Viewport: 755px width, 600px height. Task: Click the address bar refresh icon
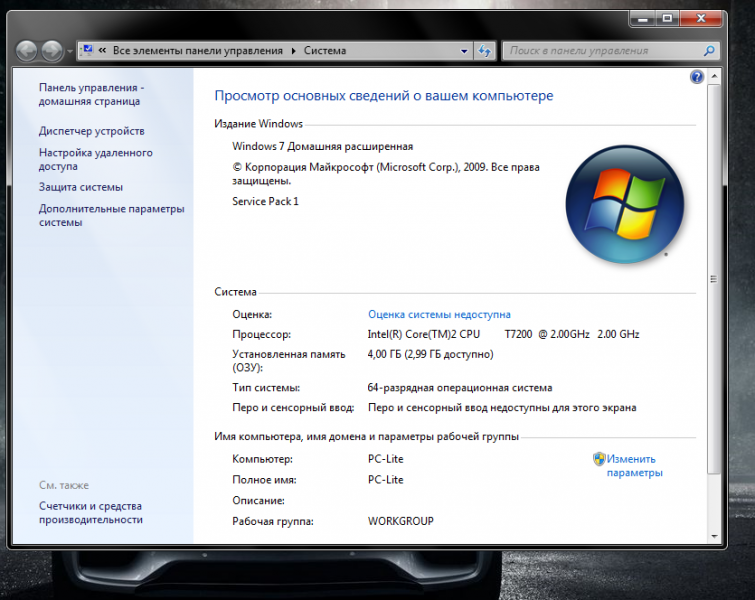point(485,51)
